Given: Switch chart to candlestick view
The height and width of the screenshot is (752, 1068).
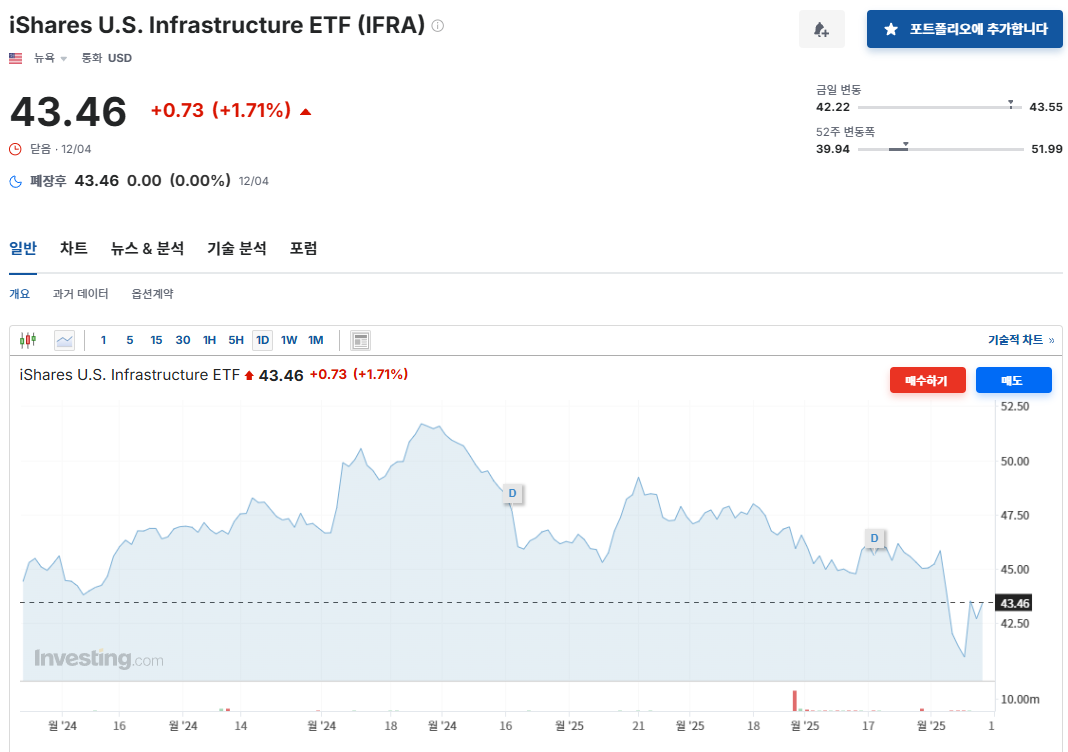Looking at the screenshot, I should [28, 340].
